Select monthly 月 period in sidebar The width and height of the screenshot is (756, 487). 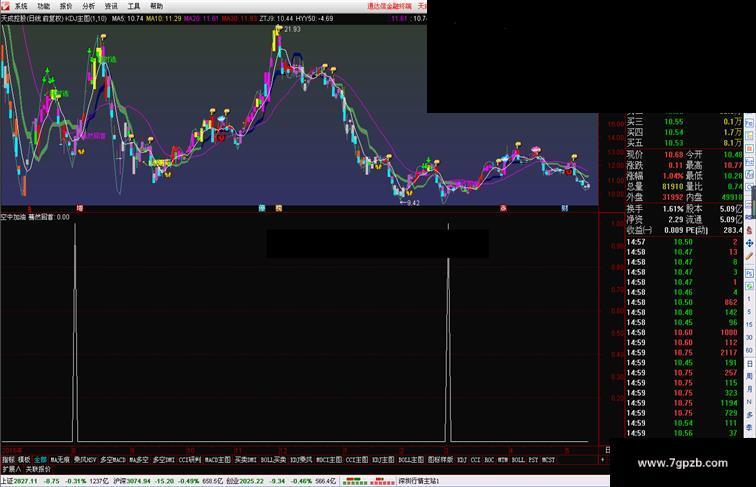(750, 389)
